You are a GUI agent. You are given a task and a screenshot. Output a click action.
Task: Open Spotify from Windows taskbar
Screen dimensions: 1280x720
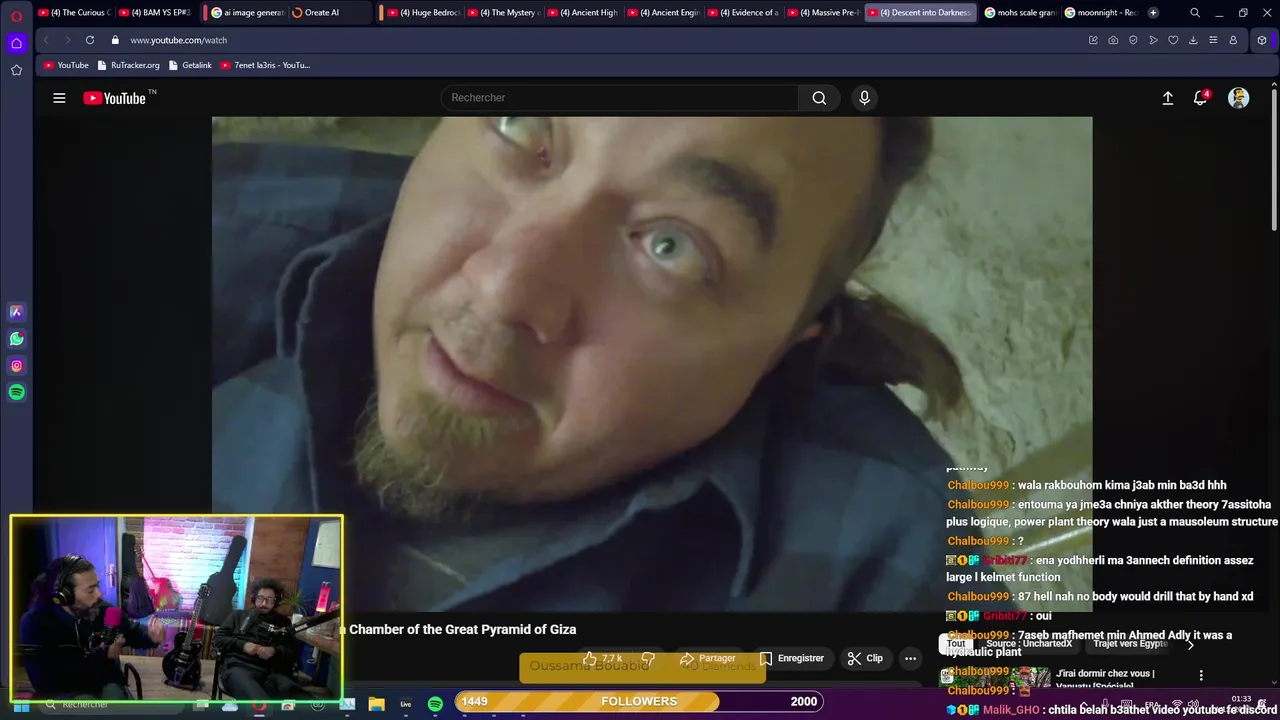point(435,704)
